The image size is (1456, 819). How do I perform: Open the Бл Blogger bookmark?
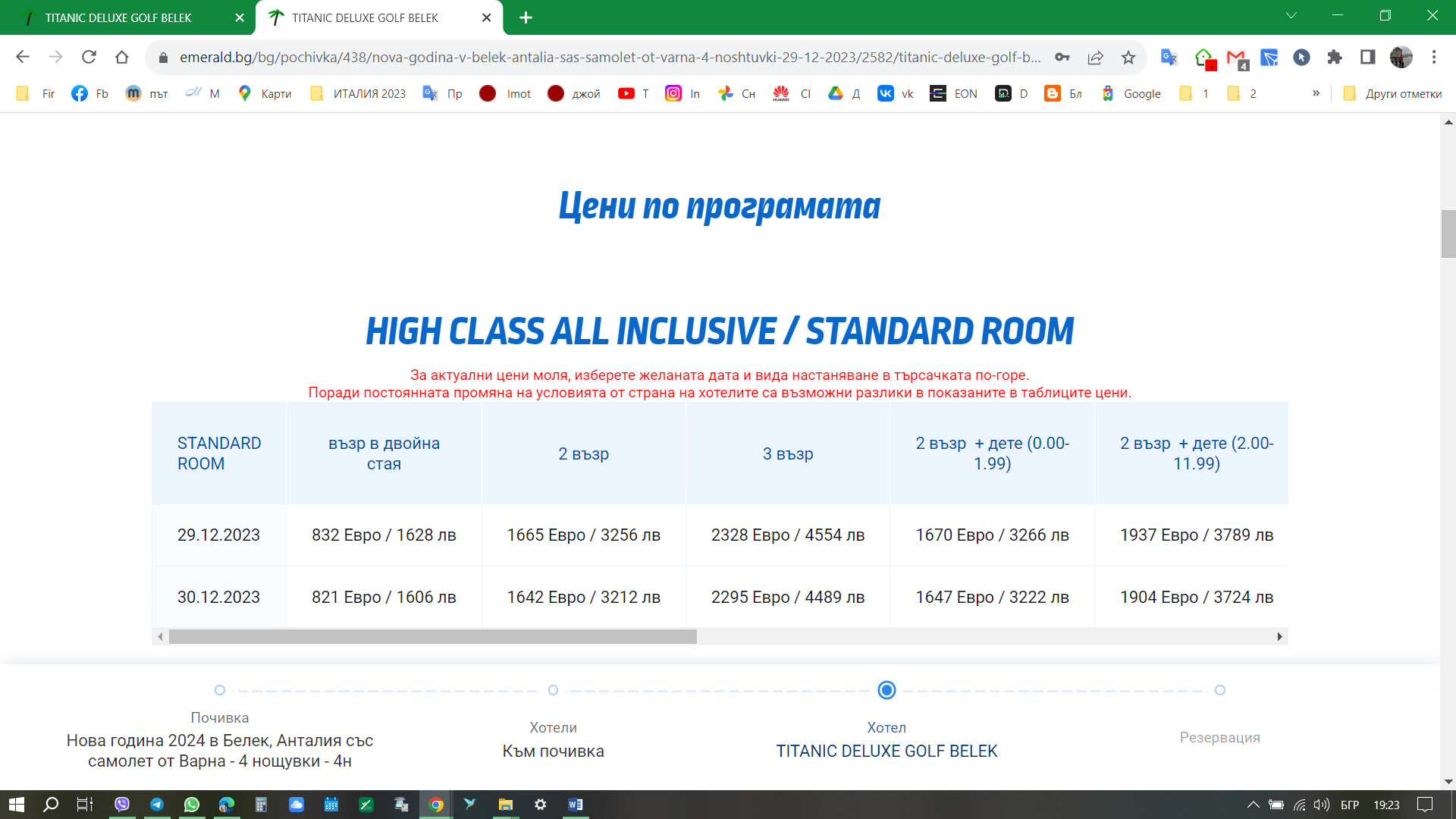tap(1063, 93)
